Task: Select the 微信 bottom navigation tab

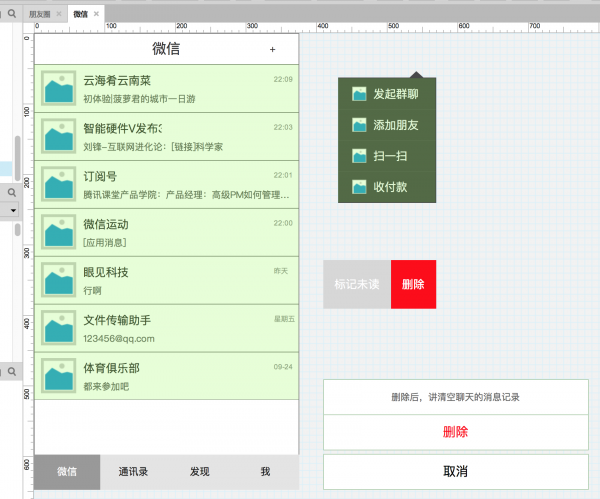Action: pyautogui.click(x=67, y=472)
